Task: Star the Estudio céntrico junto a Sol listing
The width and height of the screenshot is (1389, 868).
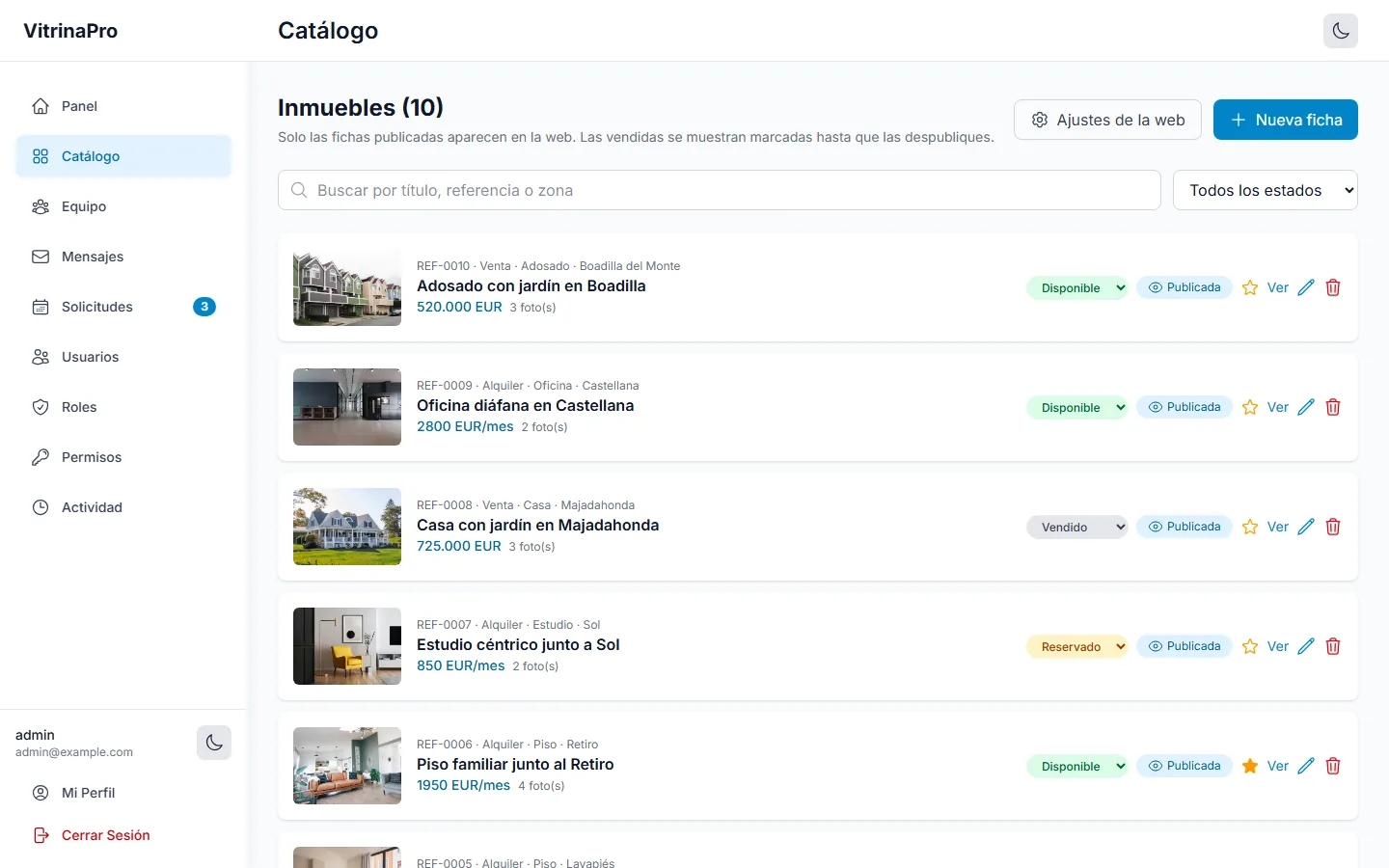Action: pyautogui.click(x=1250, y=646)
